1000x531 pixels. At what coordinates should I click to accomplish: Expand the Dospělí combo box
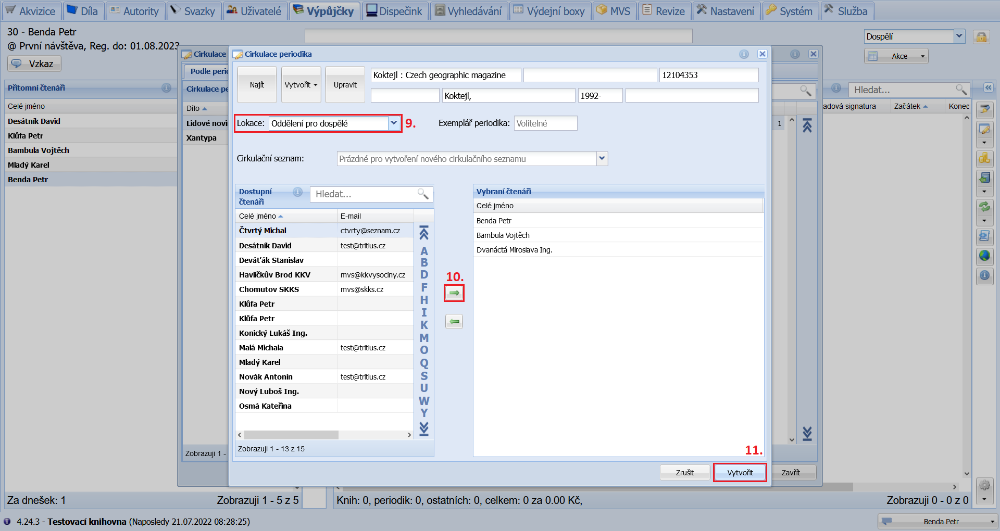point(959,36)
